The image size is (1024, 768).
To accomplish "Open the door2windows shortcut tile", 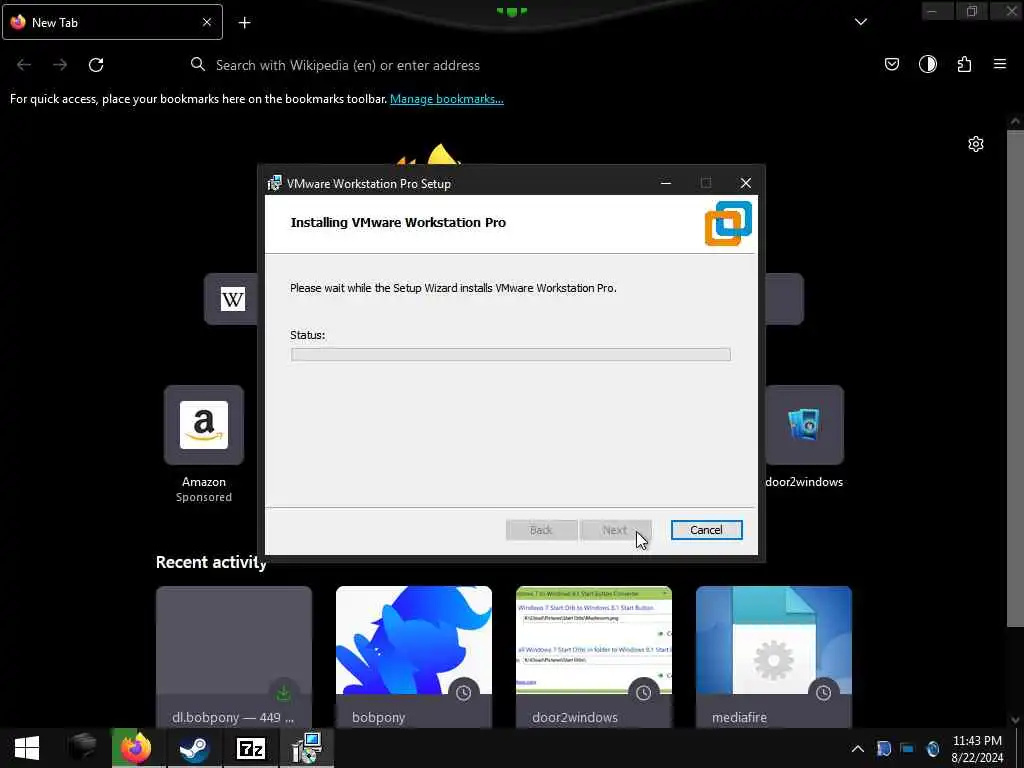I will coord(804,425).
